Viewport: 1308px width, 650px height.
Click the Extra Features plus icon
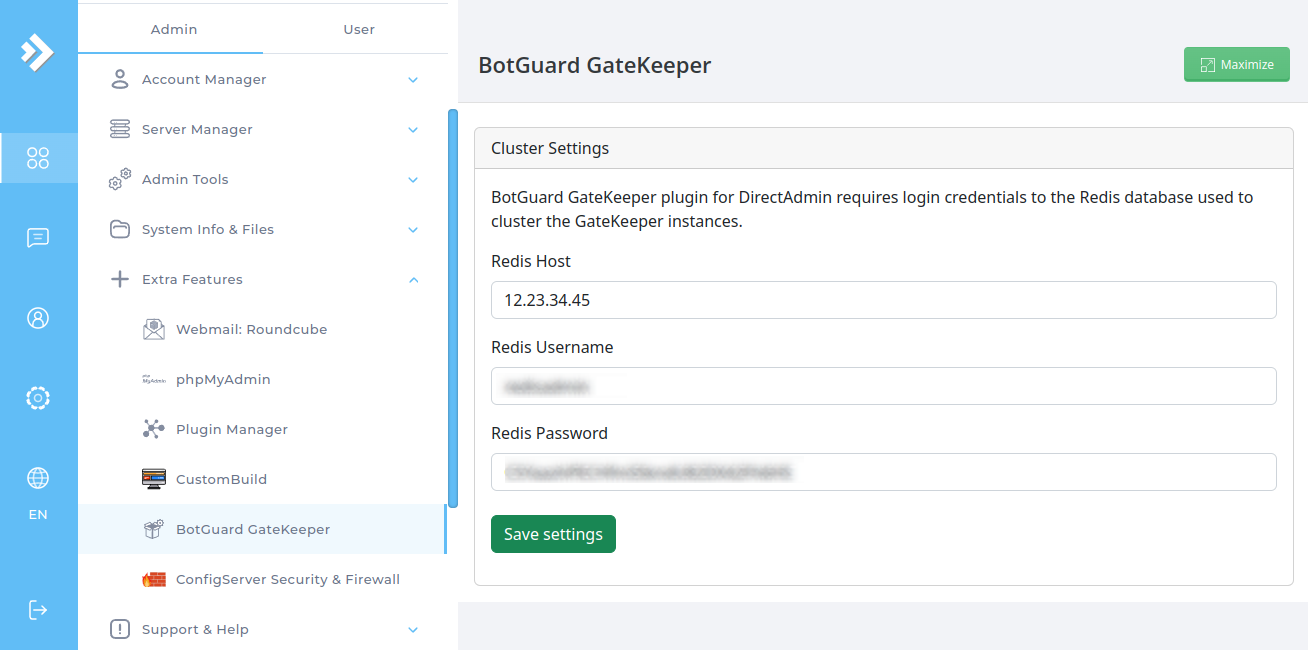coord(120,279)
